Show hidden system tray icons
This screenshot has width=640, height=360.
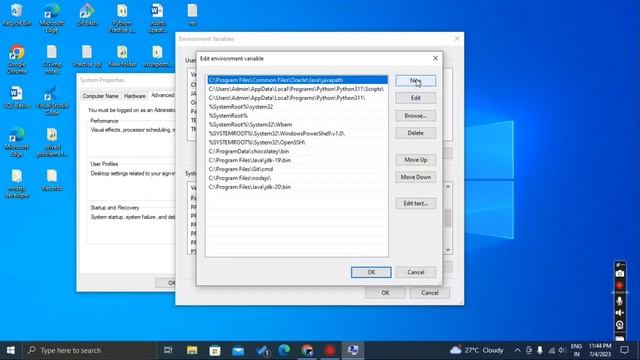pos(517,350)
